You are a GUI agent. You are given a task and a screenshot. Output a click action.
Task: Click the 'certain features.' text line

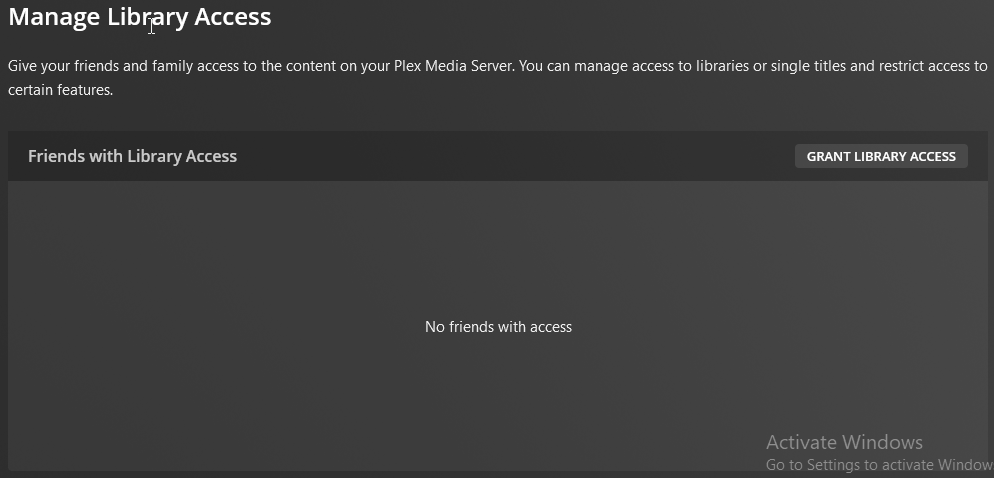(x=61, y=90)
